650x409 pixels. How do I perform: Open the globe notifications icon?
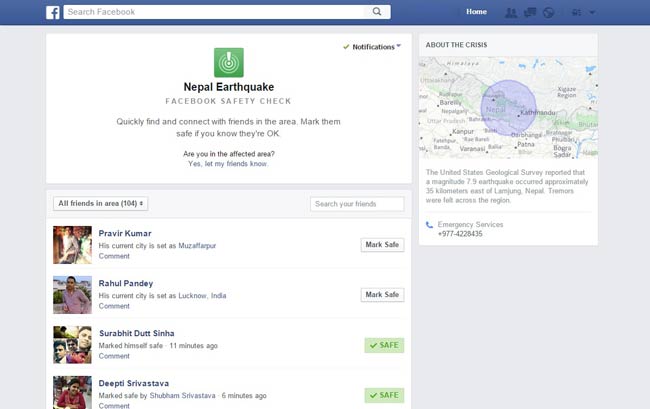549,13
